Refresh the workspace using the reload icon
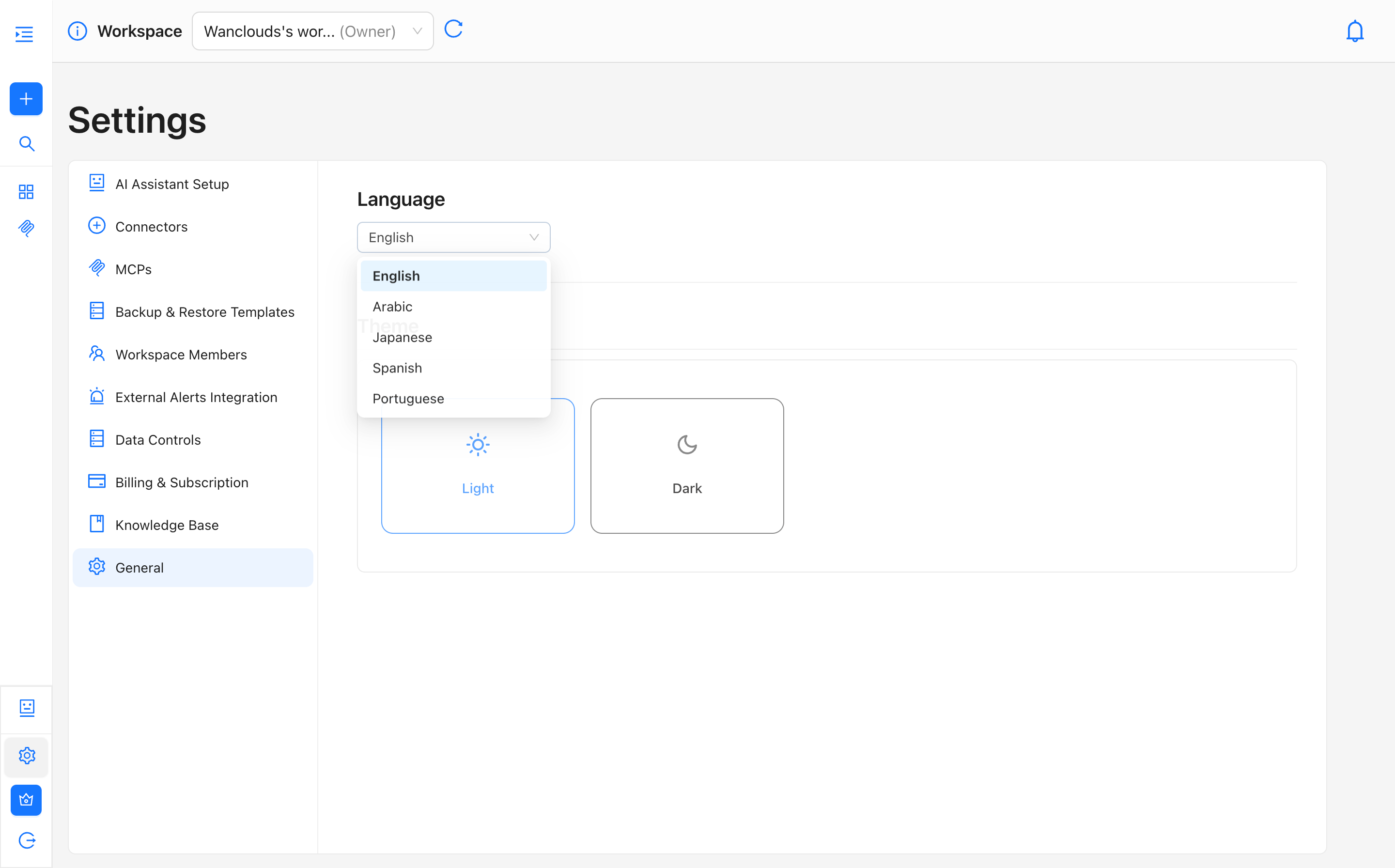1395x868 pixels. click(x=453, y=29)
